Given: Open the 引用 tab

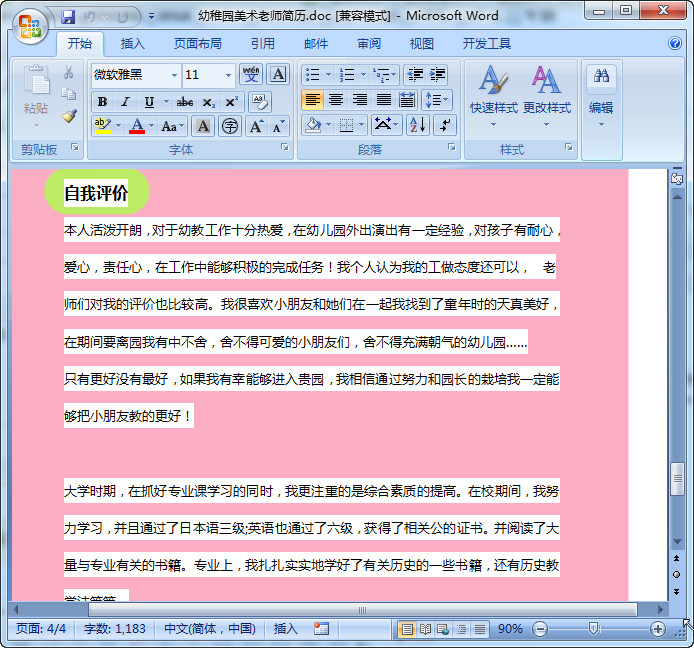Looking at the screenshot, I should click(x=262, y=43).
